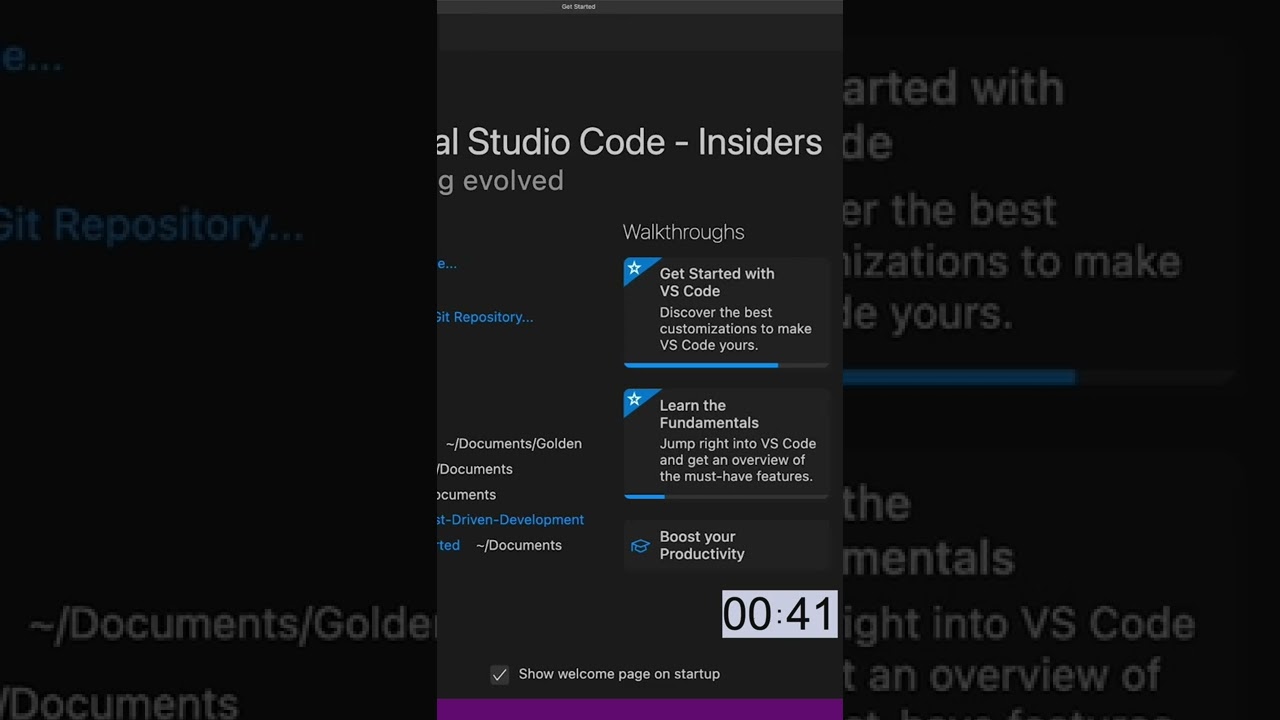Click the Walkthroughs heading

point(684,232)
